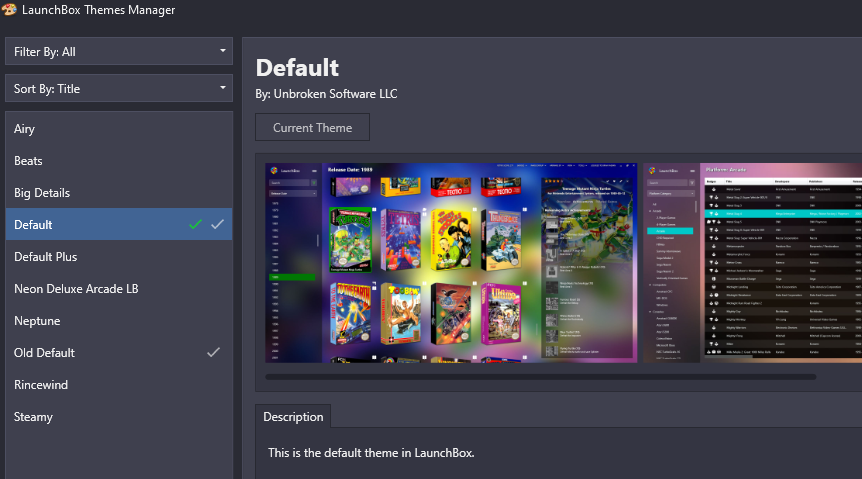
Task: Select the Rincewind theme
Action: click(119, 384)
